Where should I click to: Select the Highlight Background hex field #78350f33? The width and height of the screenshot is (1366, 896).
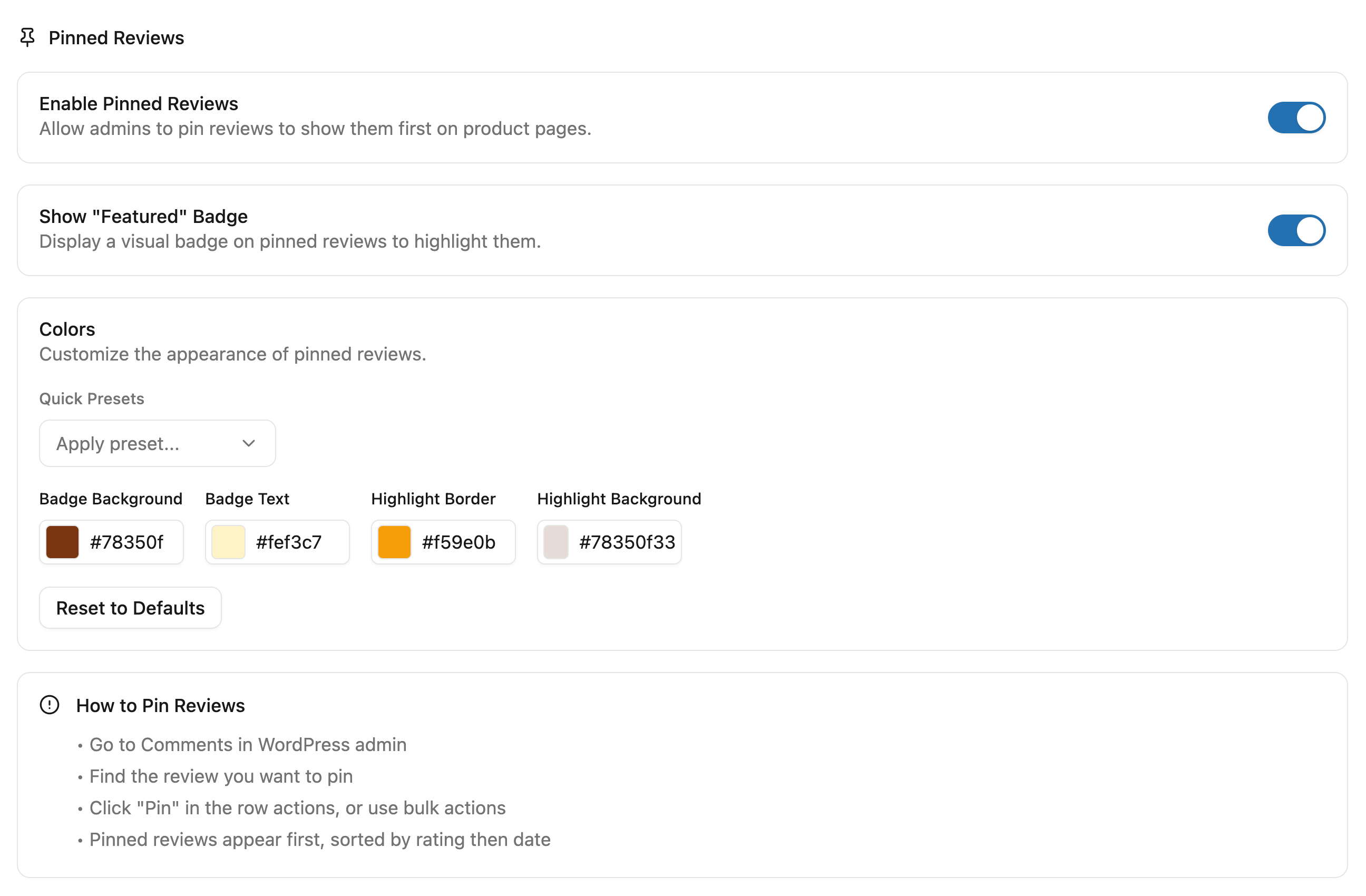click(x=627, y=542)
